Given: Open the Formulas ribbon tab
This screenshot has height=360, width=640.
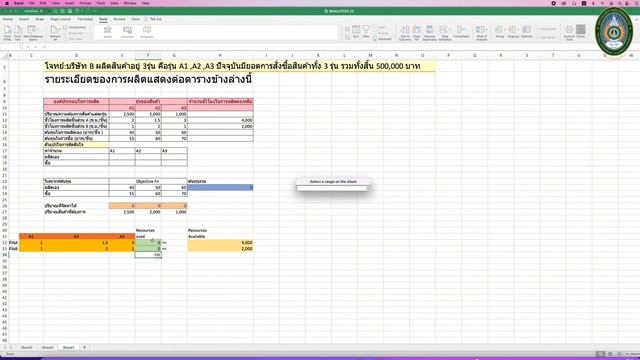Looking at the screenshot, I should 85,19.
